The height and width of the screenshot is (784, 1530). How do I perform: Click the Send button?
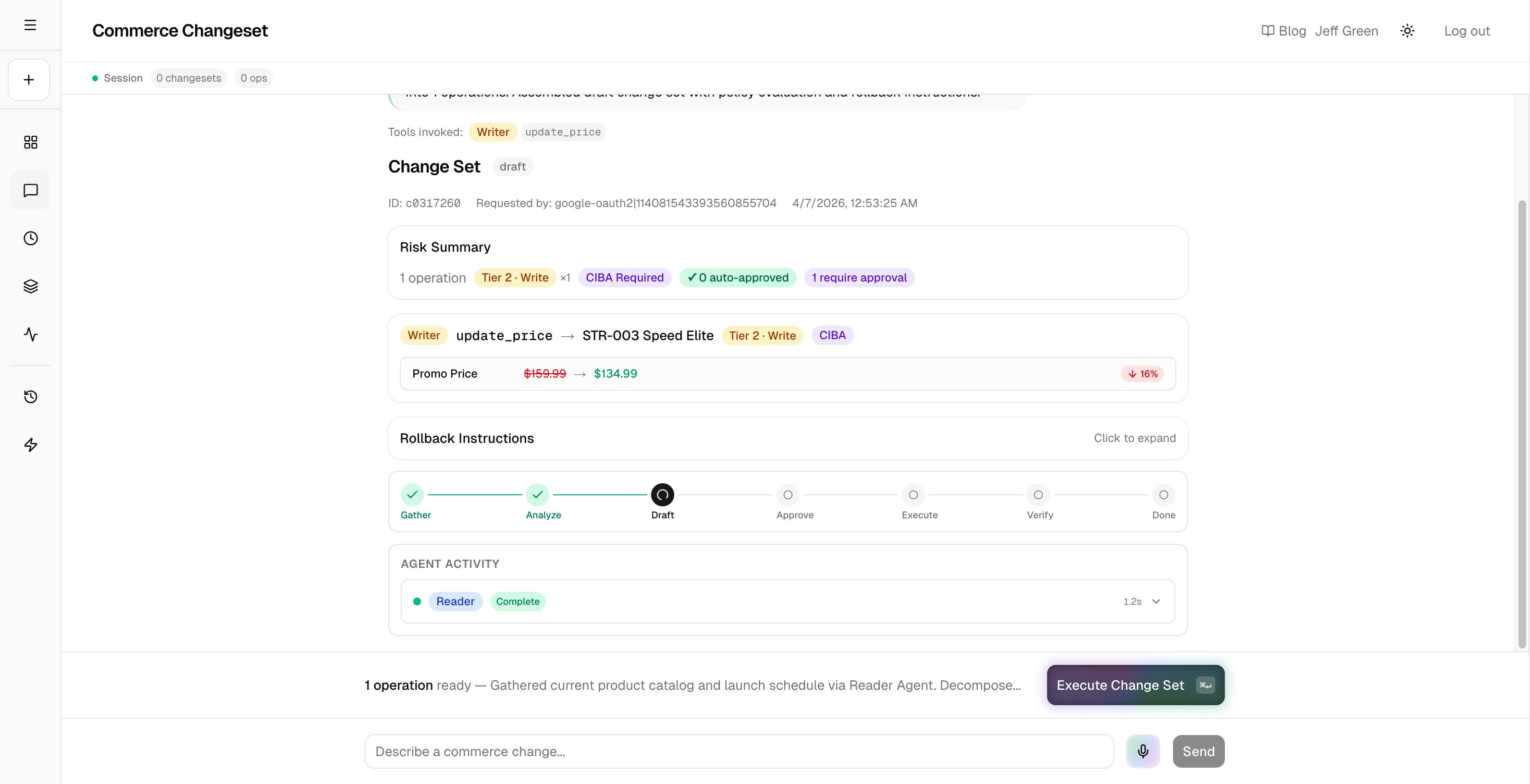(1198, 751)
